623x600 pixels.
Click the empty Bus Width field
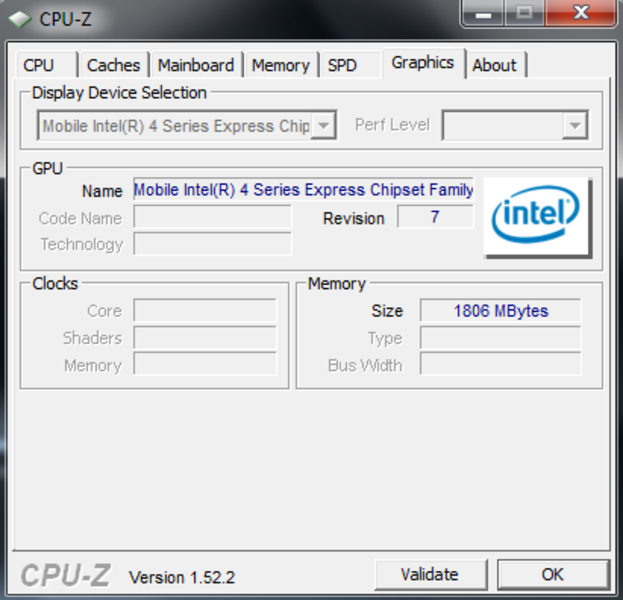(x=501, y=364)
